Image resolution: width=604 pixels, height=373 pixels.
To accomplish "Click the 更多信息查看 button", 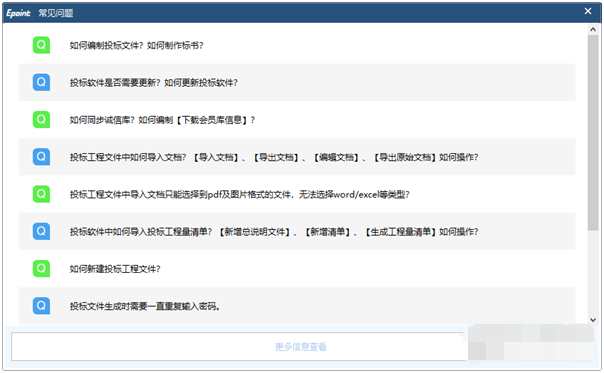I will pyautogui.click(x=300, y=347).
